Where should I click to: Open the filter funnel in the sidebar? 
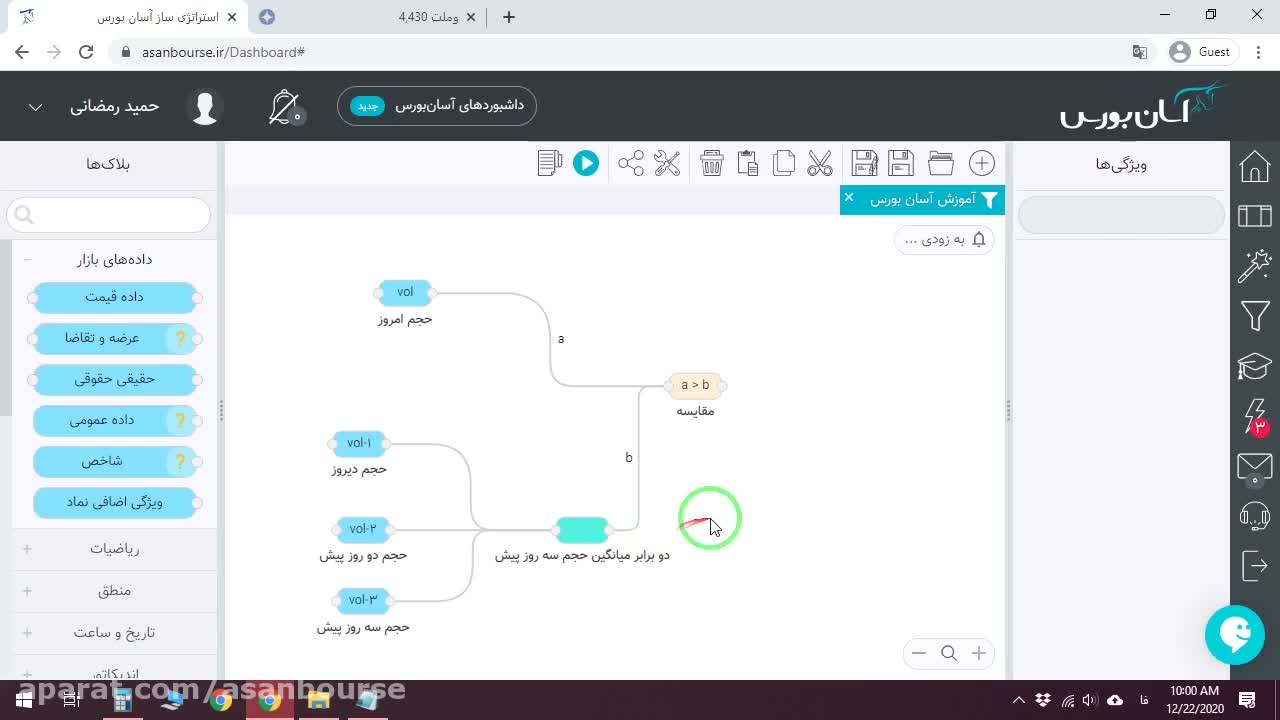(1255, 316)
